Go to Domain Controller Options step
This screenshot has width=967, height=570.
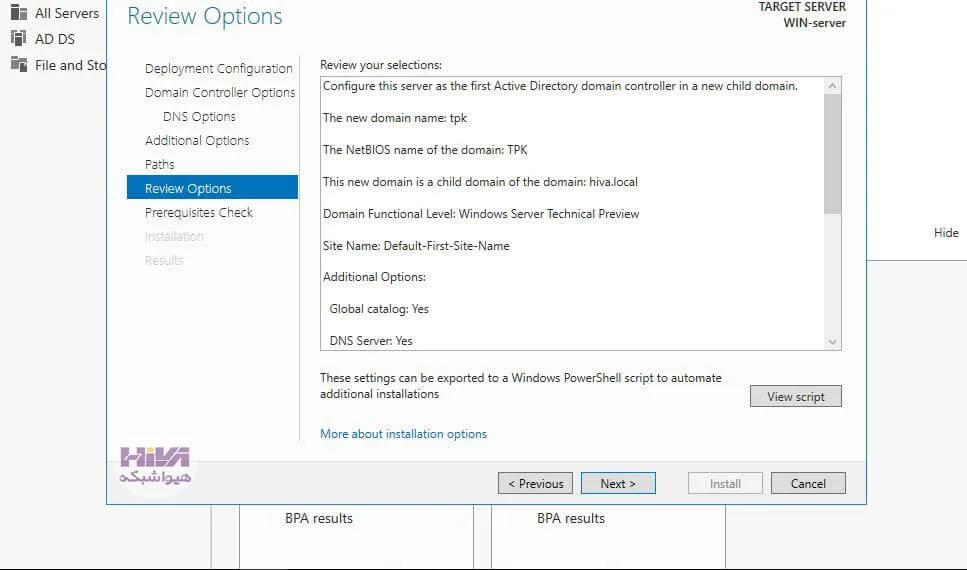(x=220, y=93)
